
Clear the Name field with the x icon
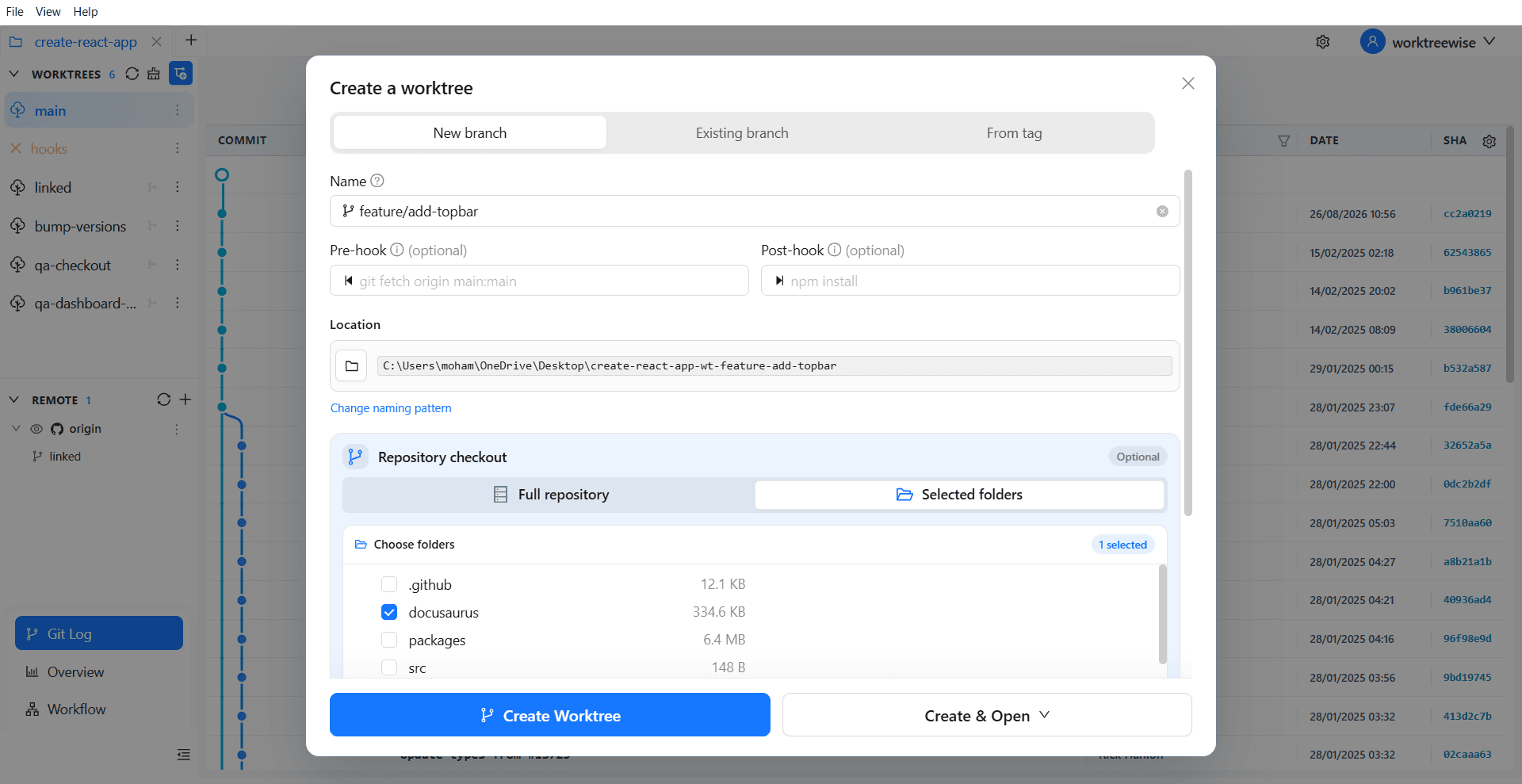tap(1162, 212)
